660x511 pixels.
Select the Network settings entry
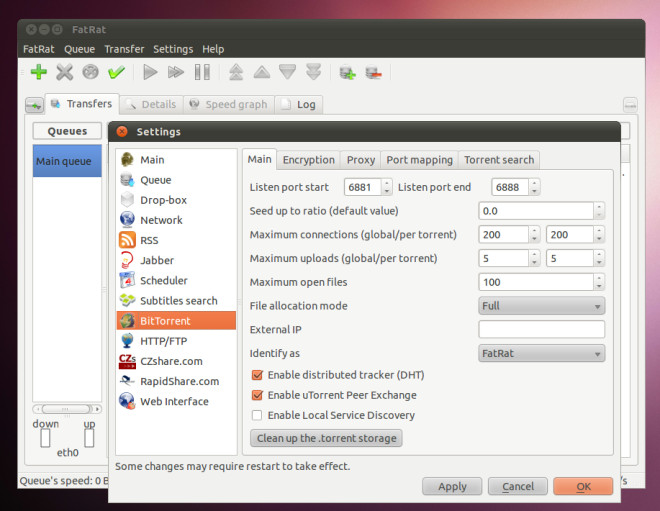pos(176,220)
